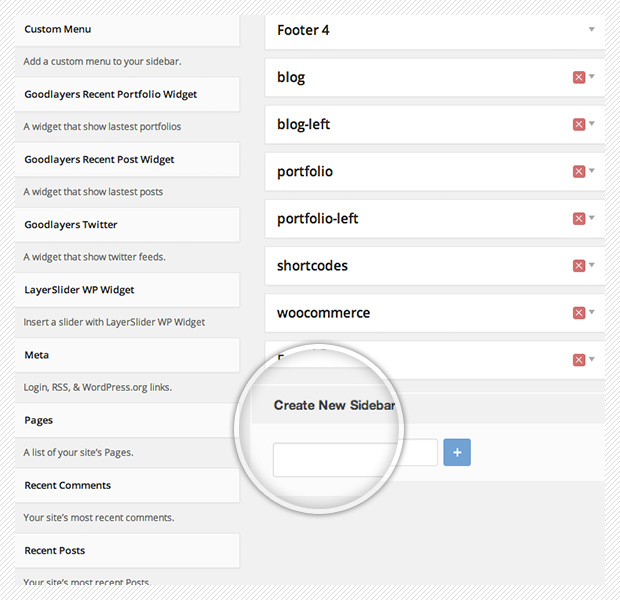This screenshot has width=620, height=600.
Task: Delete the shortcodes sidebar red X icon
Action: [x=579, y=266]
